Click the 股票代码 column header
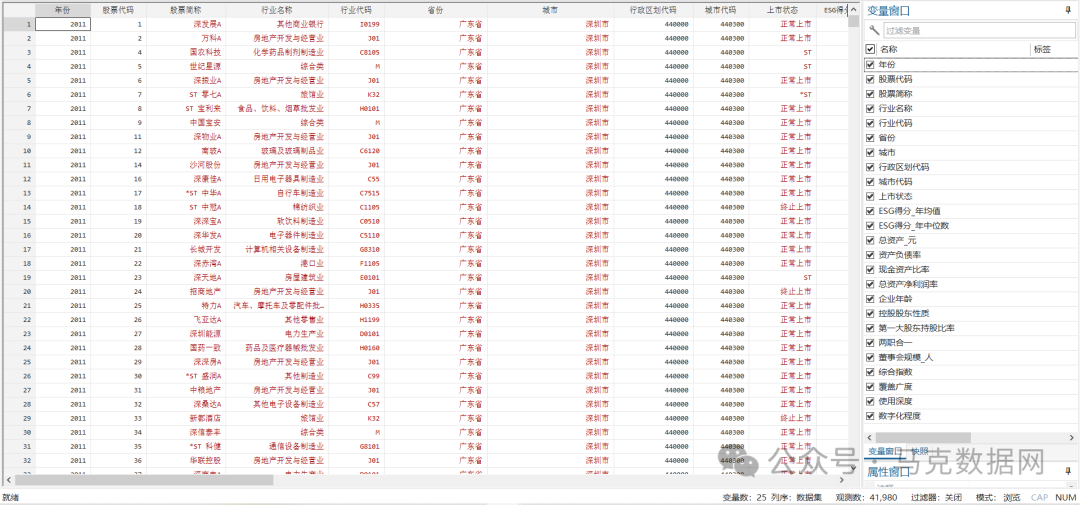 (x=118, y=10)
